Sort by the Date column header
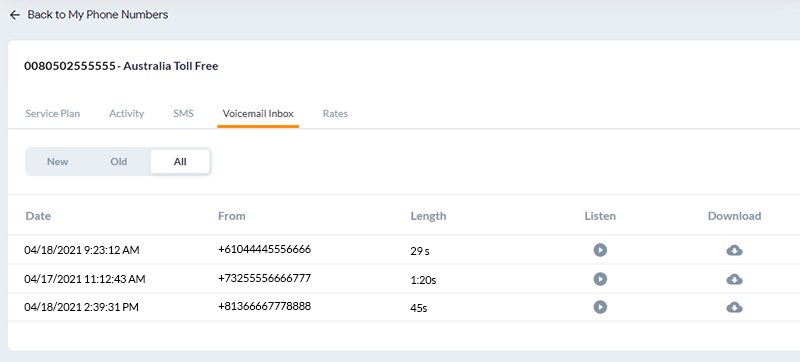The image size is (800, 362). click(x=38, y=216)
